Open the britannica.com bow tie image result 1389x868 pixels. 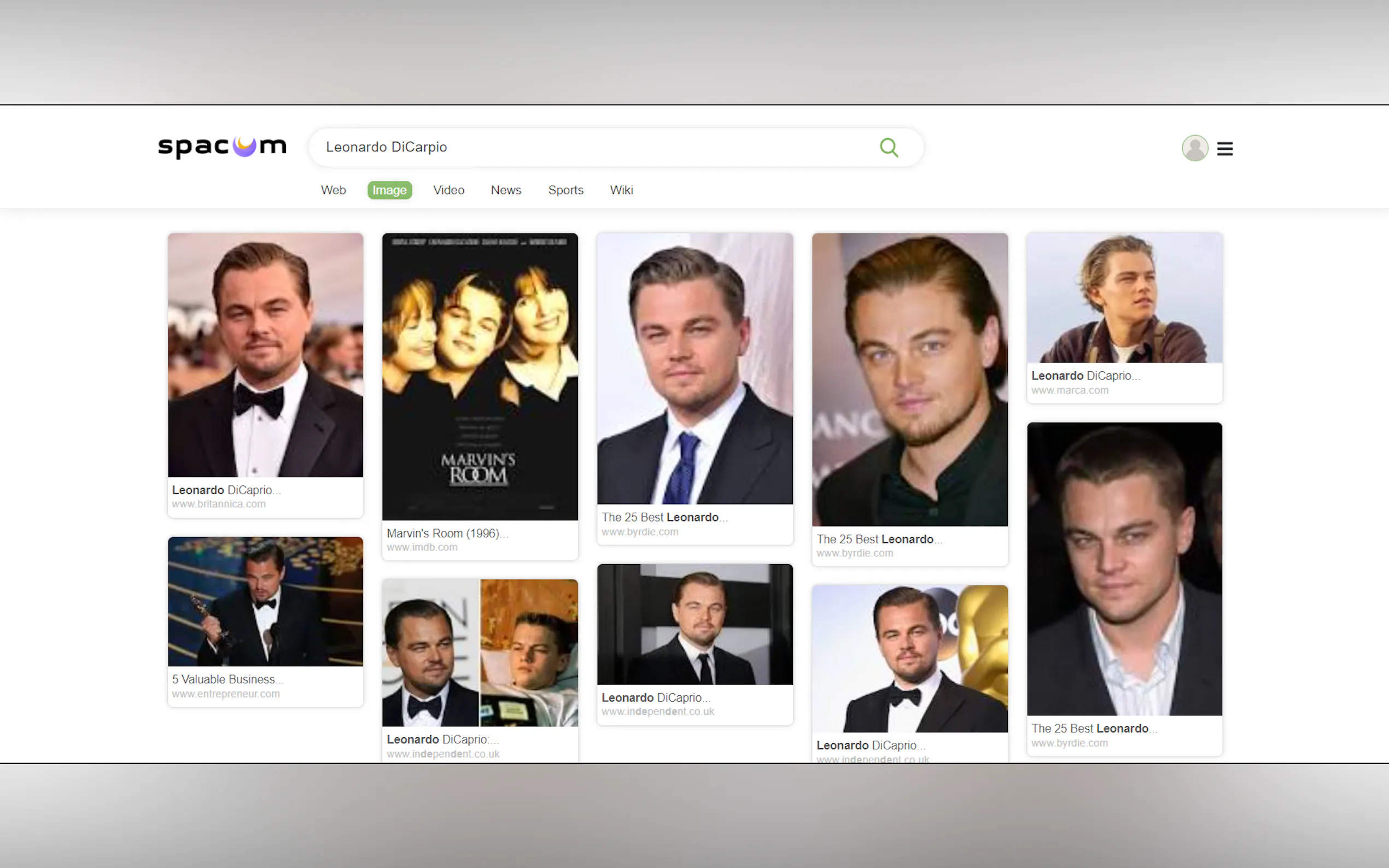(x=265, y=355)
